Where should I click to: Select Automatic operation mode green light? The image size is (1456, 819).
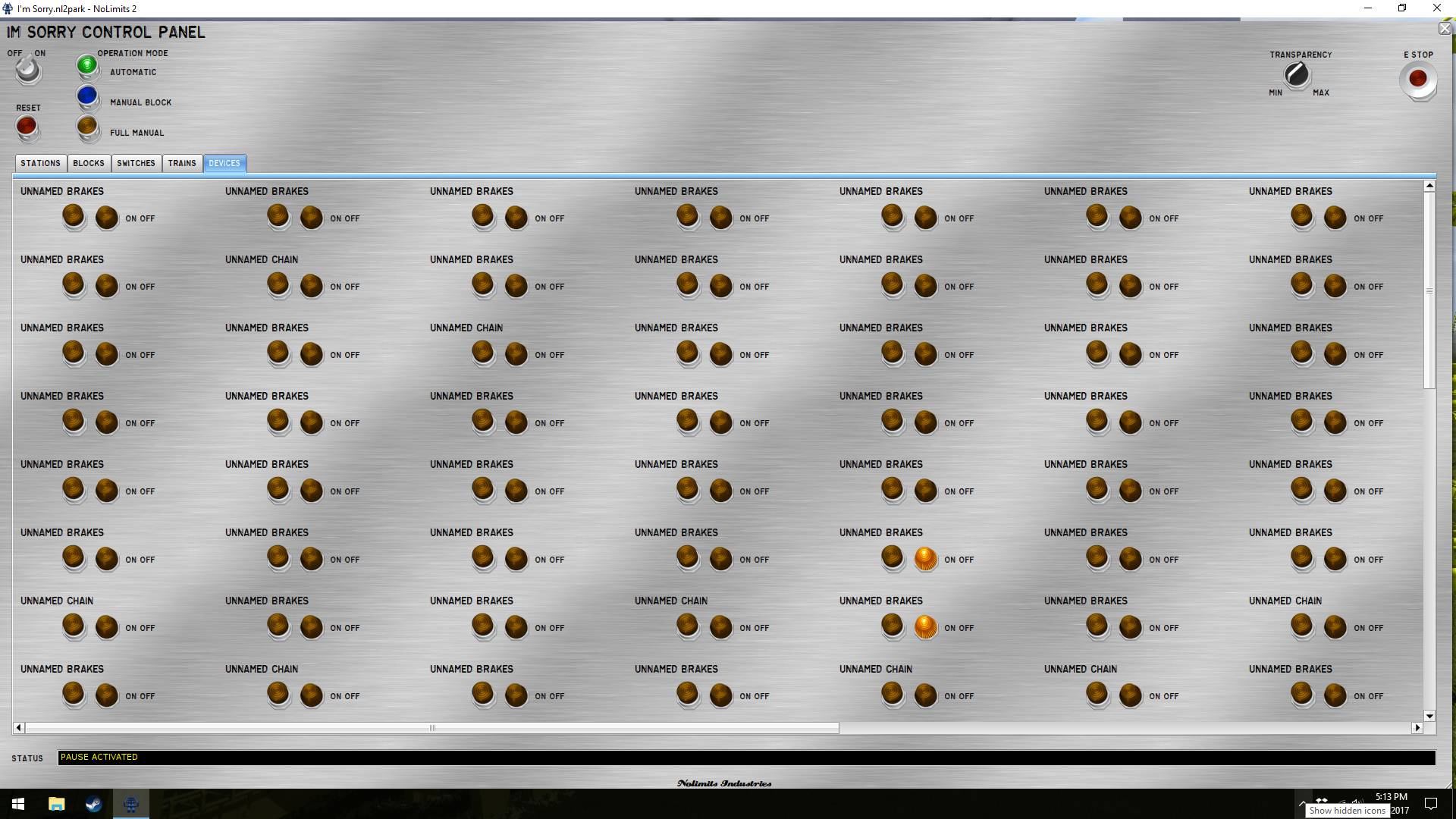pyautogui.click(x=87, y=66)
